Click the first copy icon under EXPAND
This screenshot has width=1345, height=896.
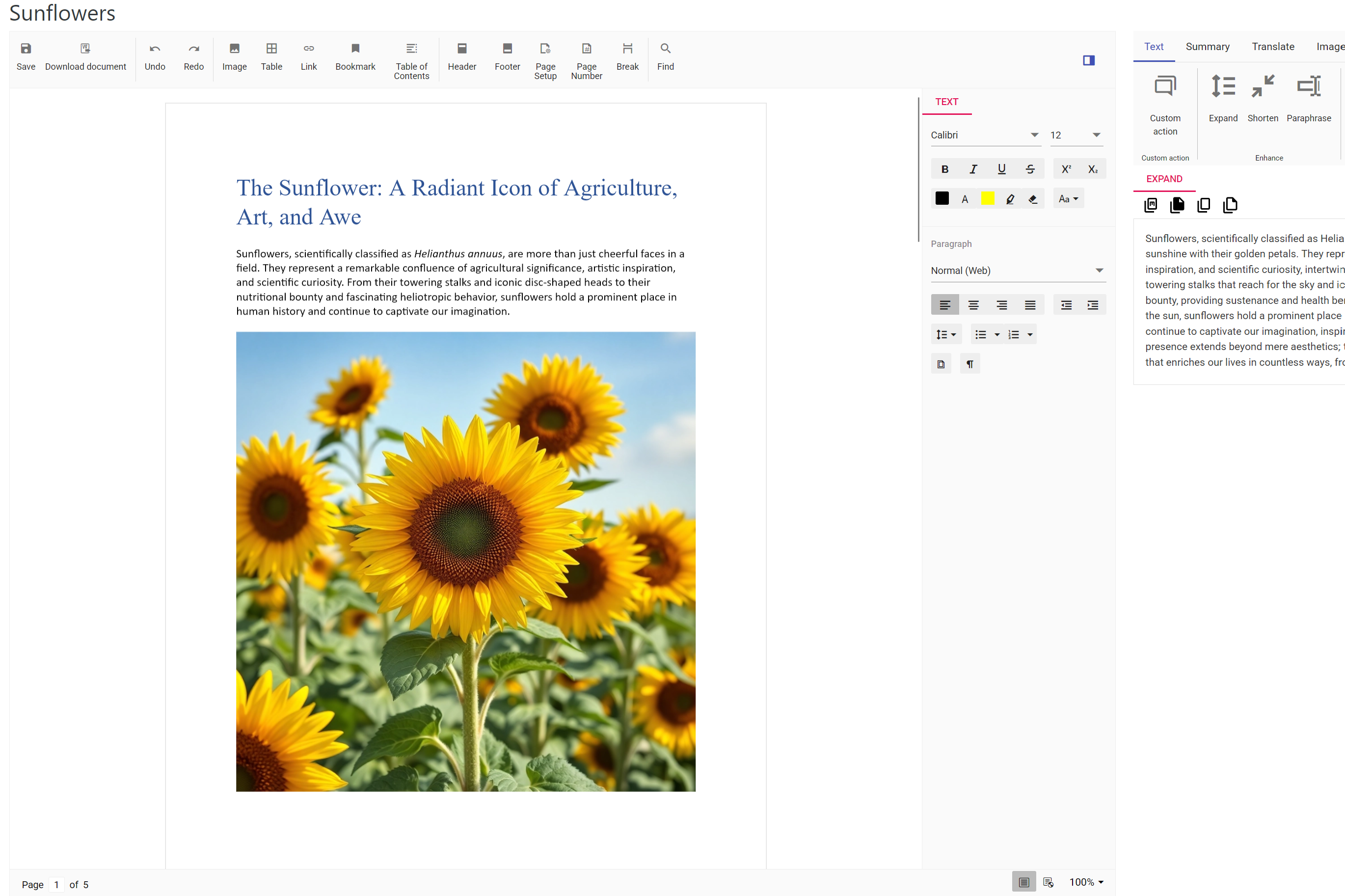coord(1150,205)
